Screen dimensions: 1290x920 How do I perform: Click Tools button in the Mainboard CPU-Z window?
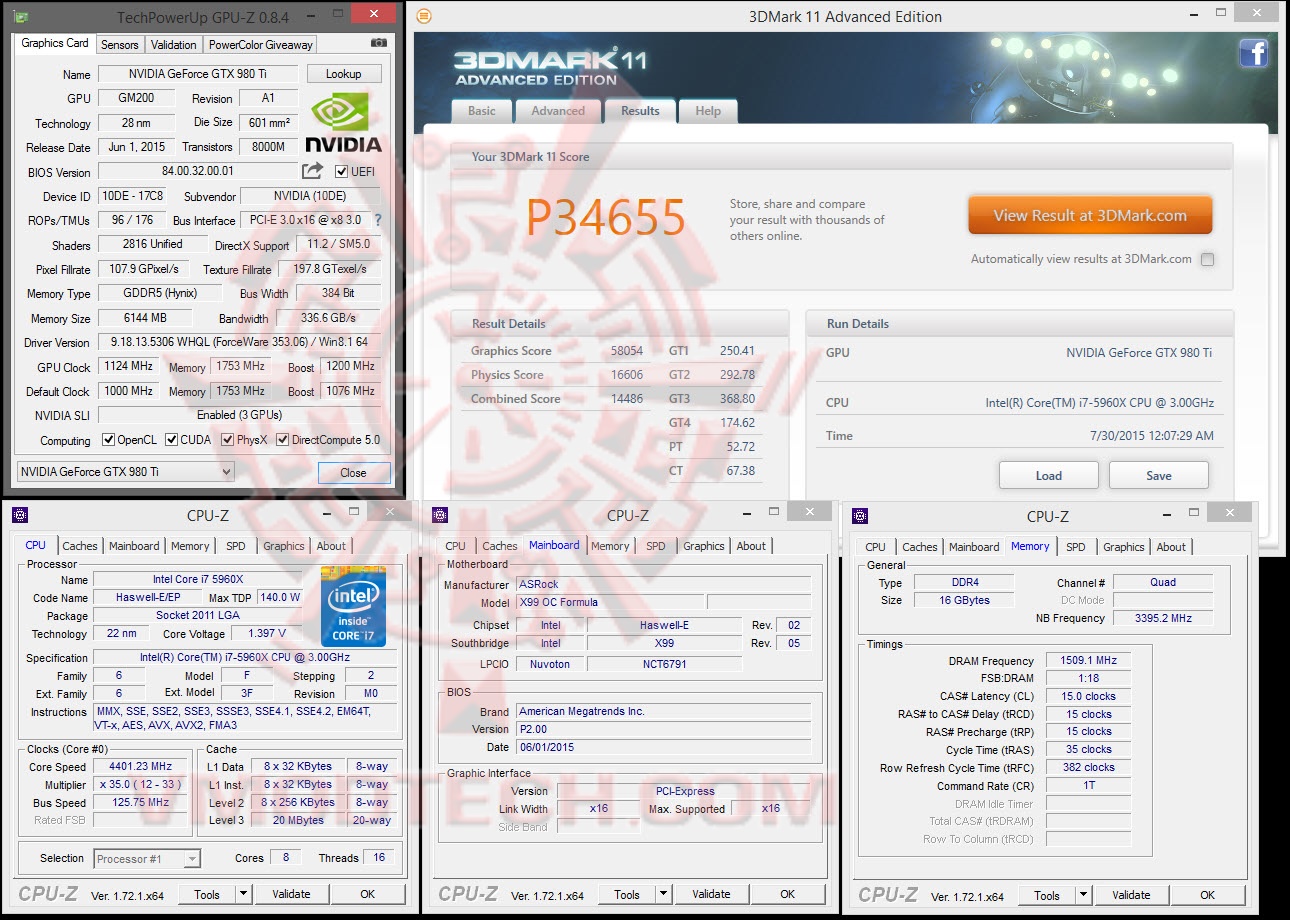coord(627,894)
